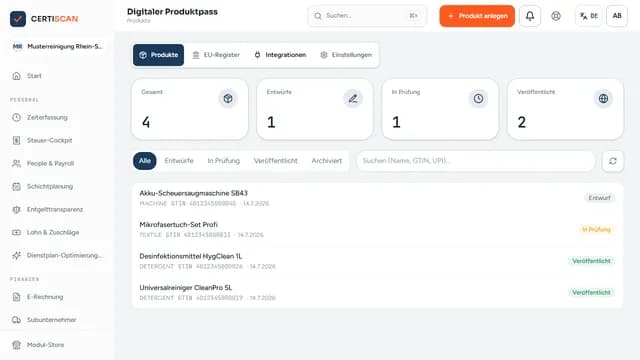Open People & Payroll in the sidebar
The height and width of the screenshot is (360, 640).
click(57, 163)
